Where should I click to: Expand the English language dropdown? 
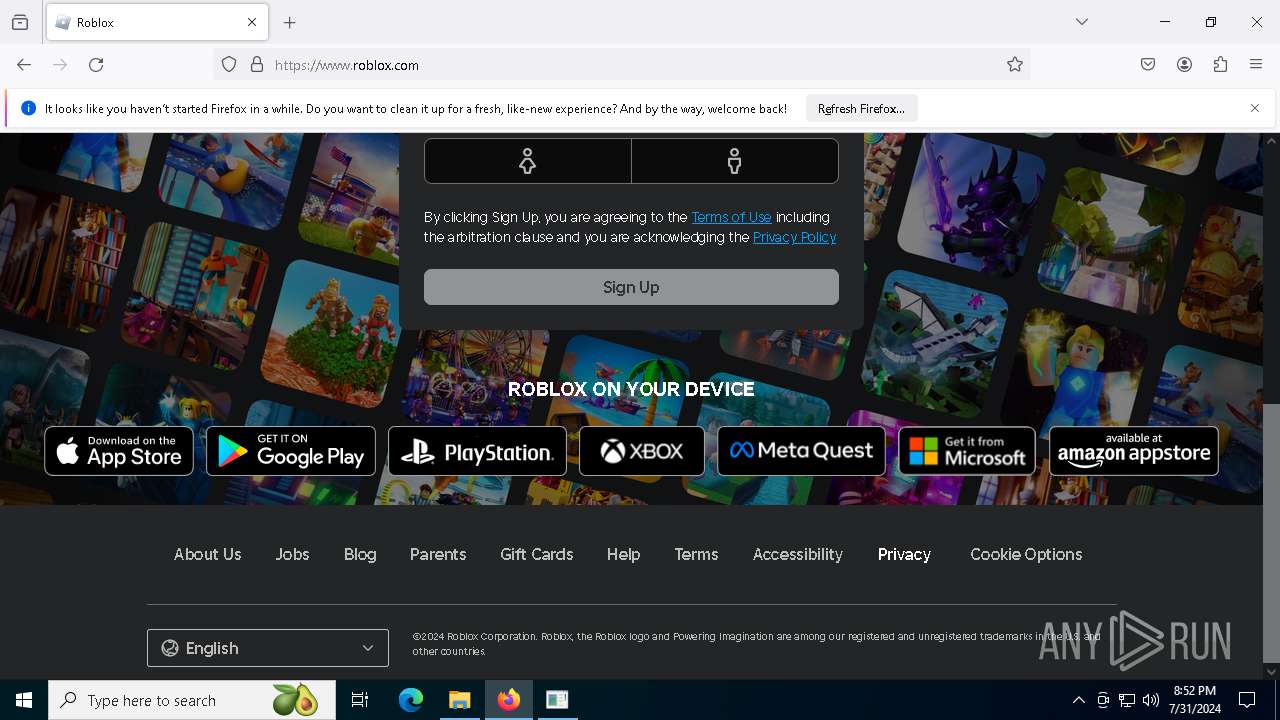268,648
